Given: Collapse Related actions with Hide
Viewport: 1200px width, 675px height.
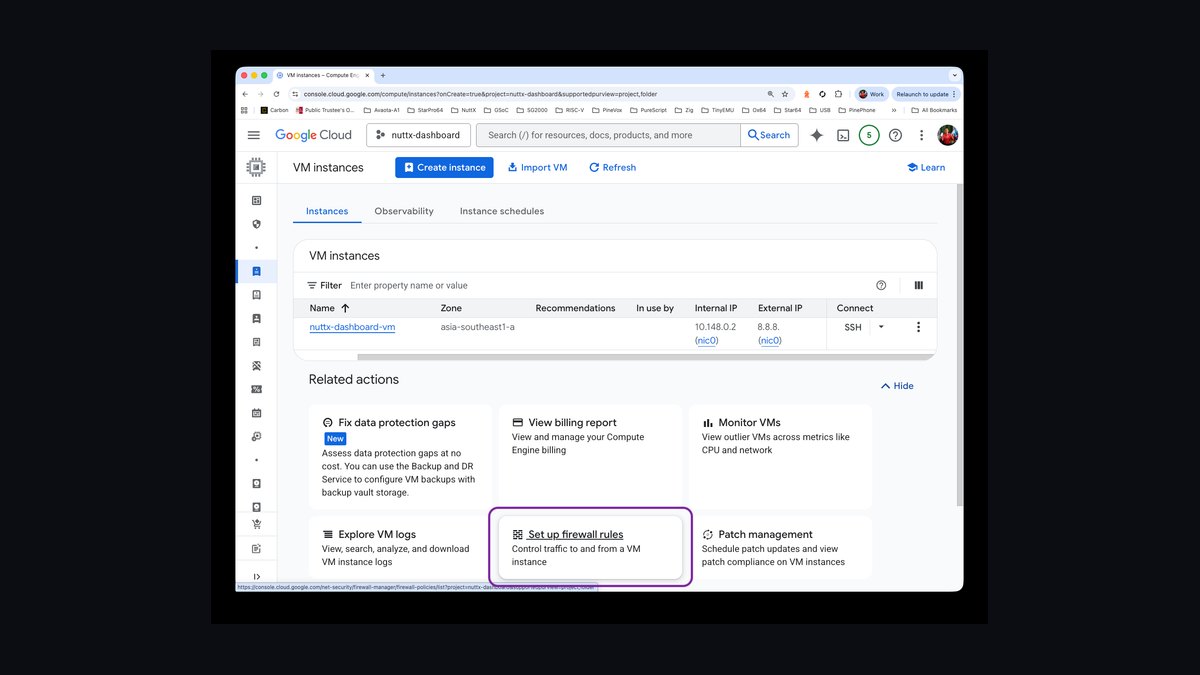Looking at the screenshot, I should pyautogui.click(x=897, y=386).
